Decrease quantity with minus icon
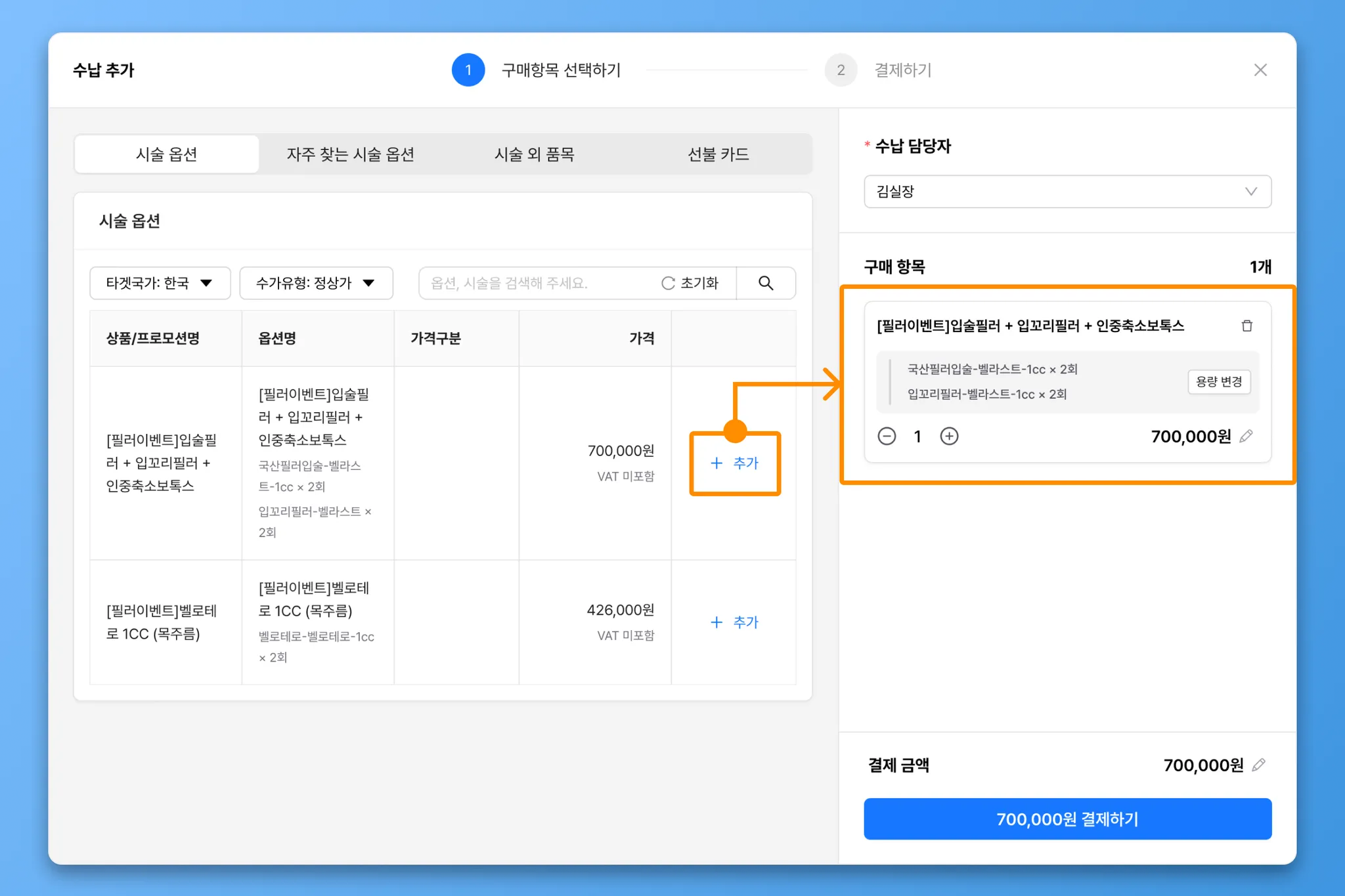 pos(887,436)
